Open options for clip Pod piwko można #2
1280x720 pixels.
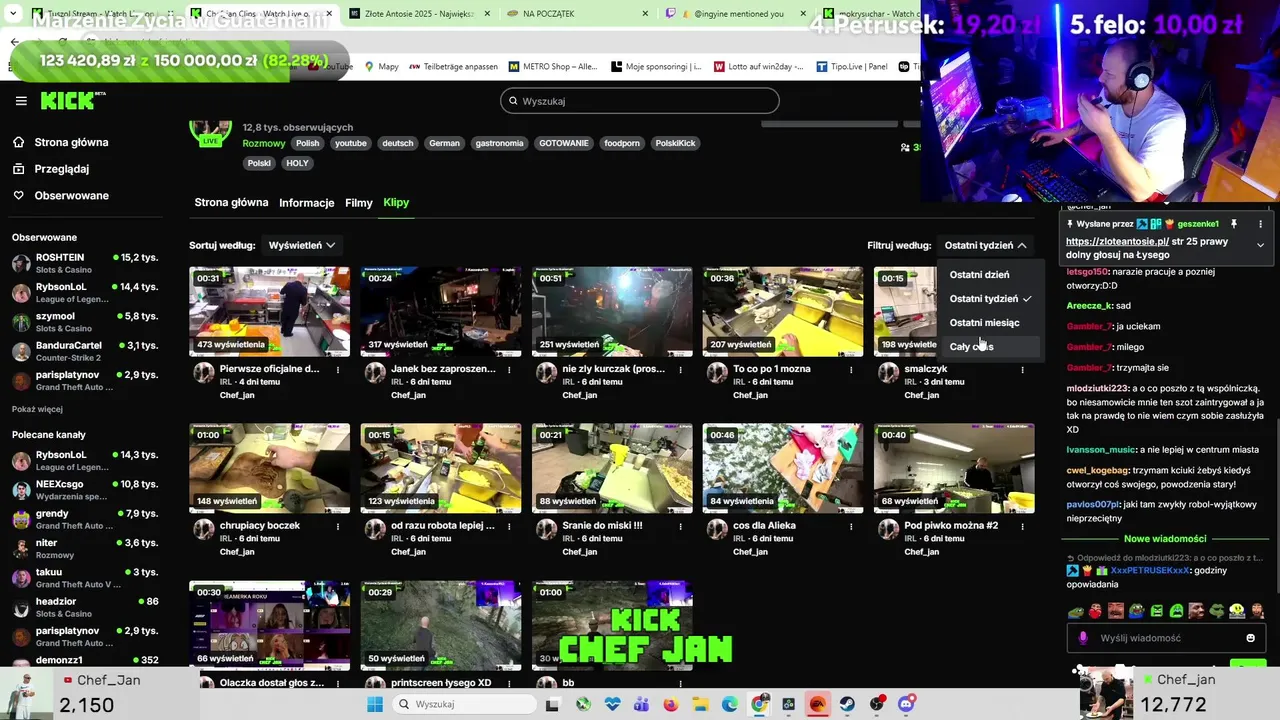[1022, 526]
